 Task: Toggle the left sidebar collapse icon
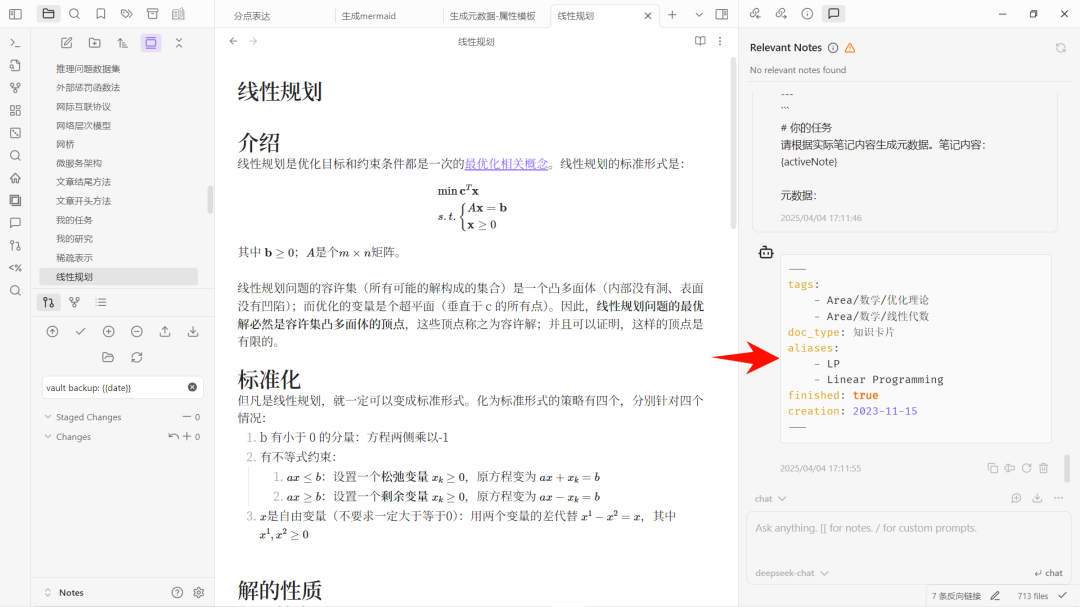click(x=15, y=14)
